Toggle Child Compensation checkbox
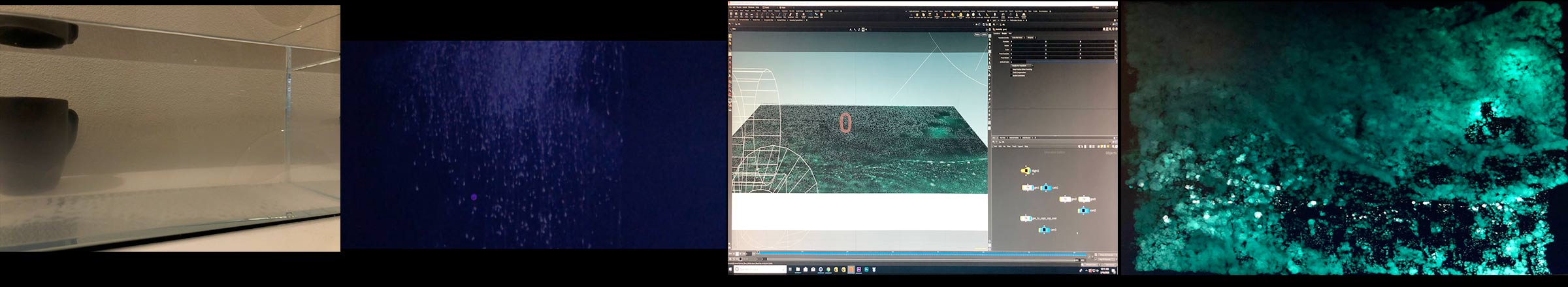Viewport: 1568px width, 287px height. coord(1011,73)
